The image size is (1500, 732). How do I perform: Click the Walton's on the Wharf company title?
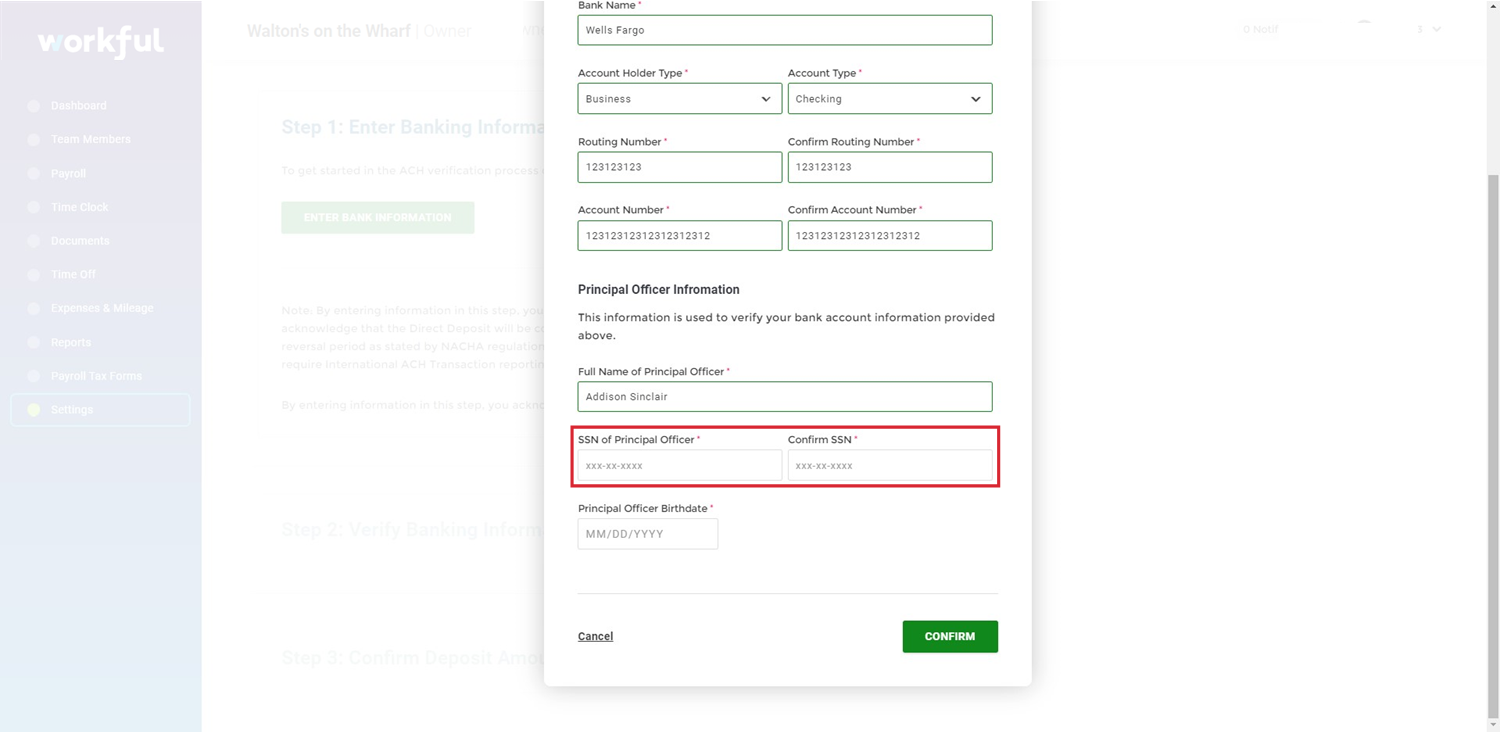coord(329,31)
